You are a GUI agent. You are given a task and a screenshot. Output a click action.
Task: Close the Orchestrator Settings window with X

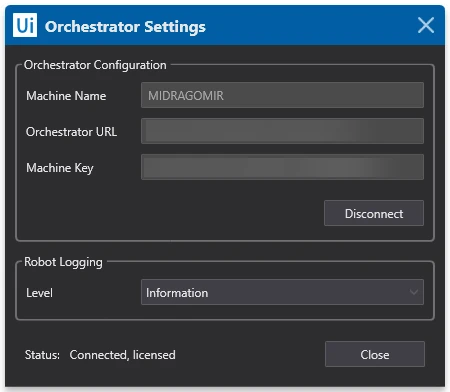(426, 25)
